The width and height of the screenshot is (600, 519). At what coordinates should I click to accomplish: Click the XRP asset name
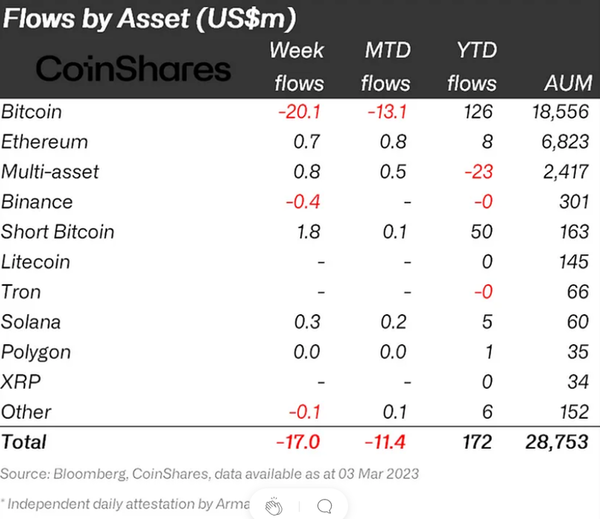pyautogui.click(x=20, y=382)
